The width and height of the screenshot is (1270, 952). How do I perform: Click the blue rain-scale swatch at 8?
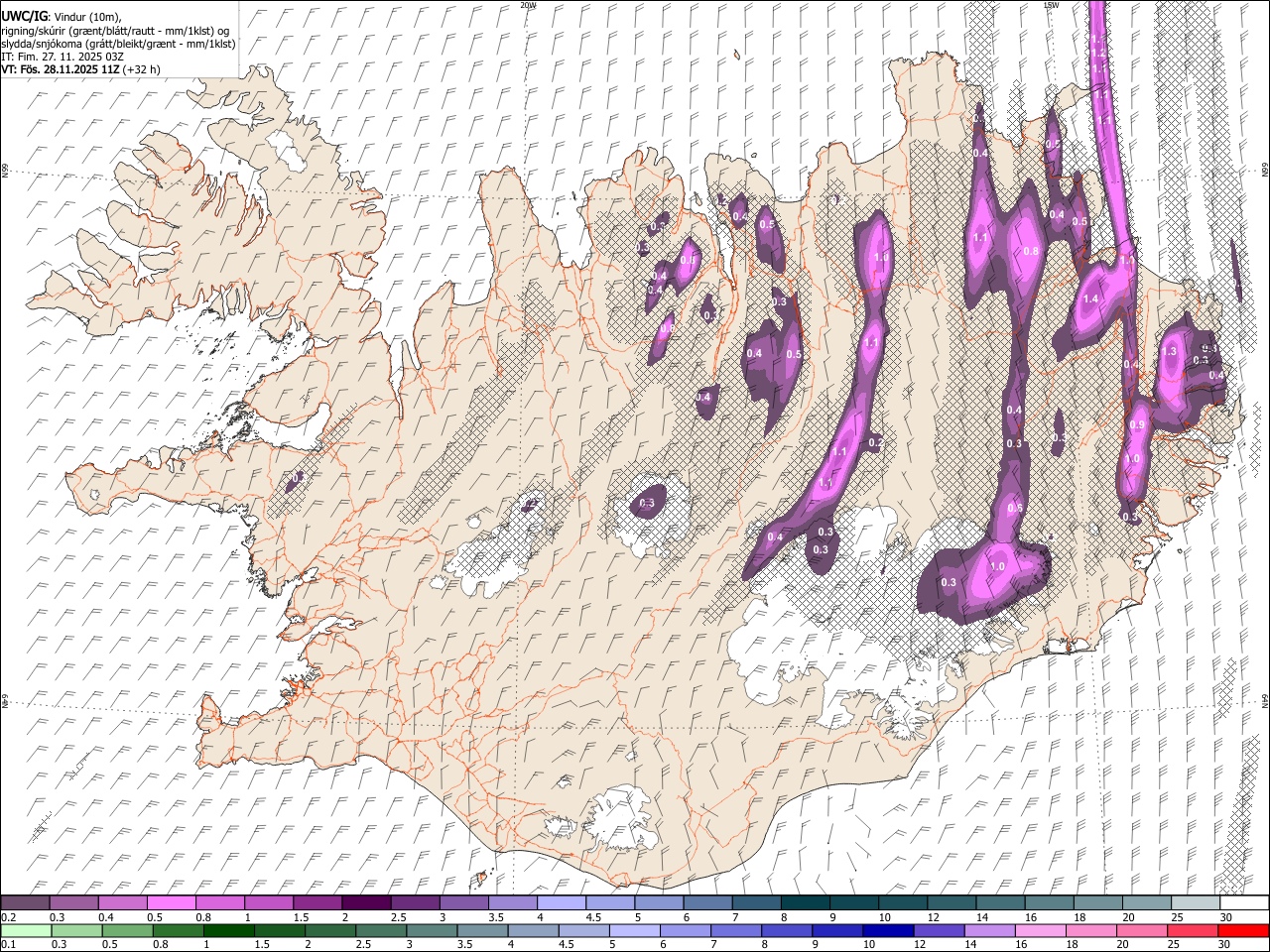coord(786,930)
